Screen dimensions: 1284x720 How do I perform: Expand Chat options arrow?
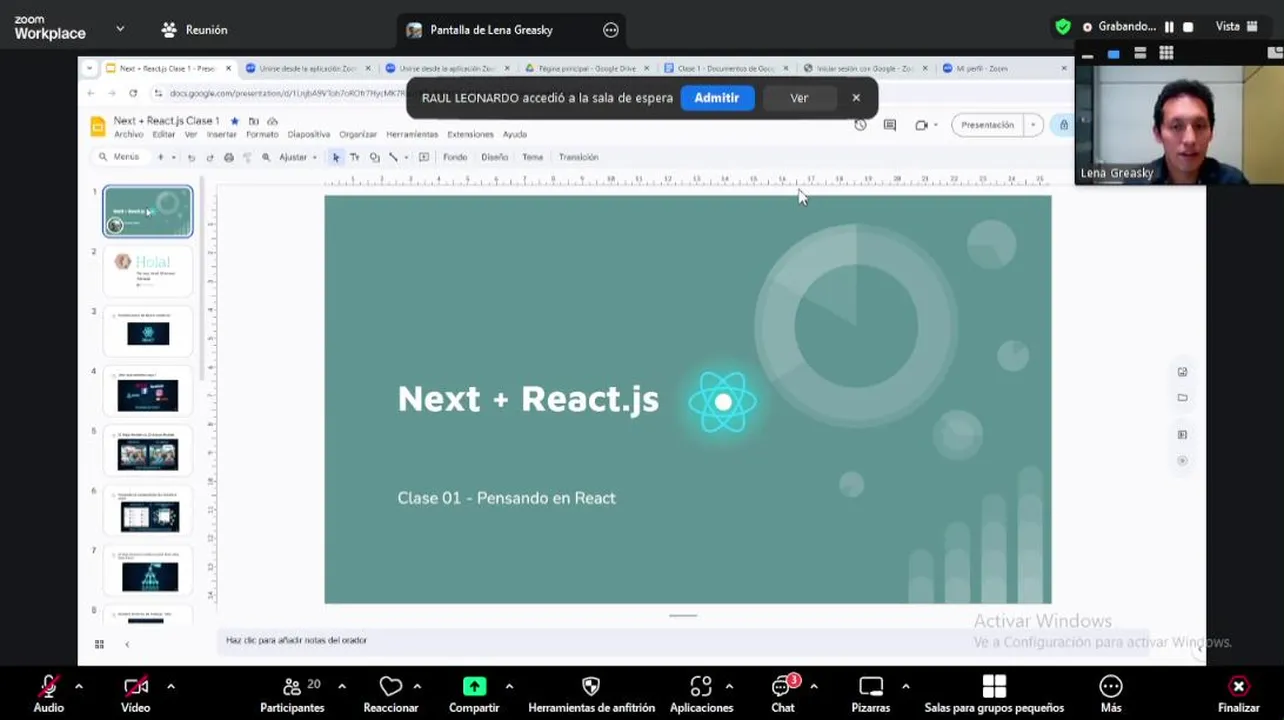(813, 686)
